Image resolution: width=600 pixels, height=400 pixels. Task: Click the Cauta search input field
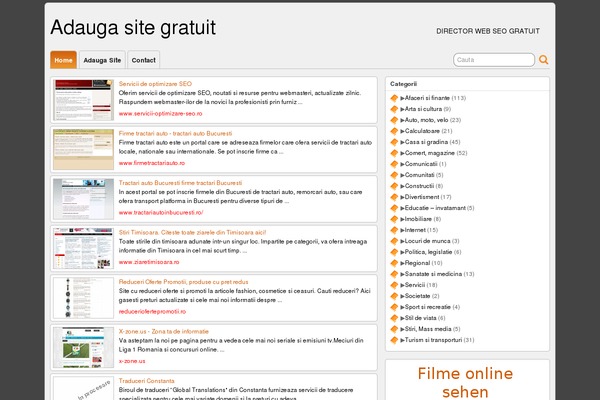[494, 60]
